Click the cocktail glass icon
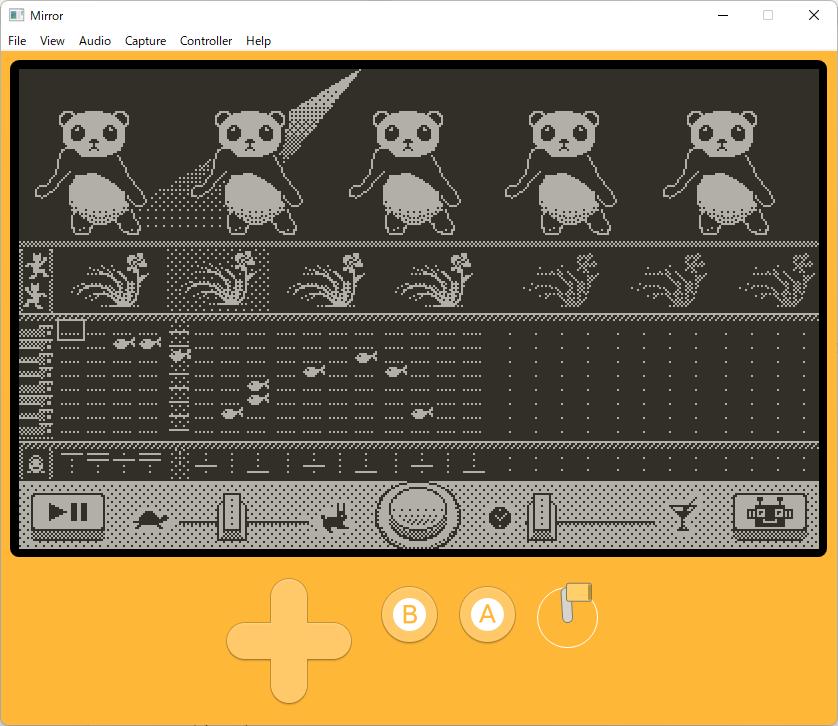Viewport: 838px width, 726px height. point(683,516)
